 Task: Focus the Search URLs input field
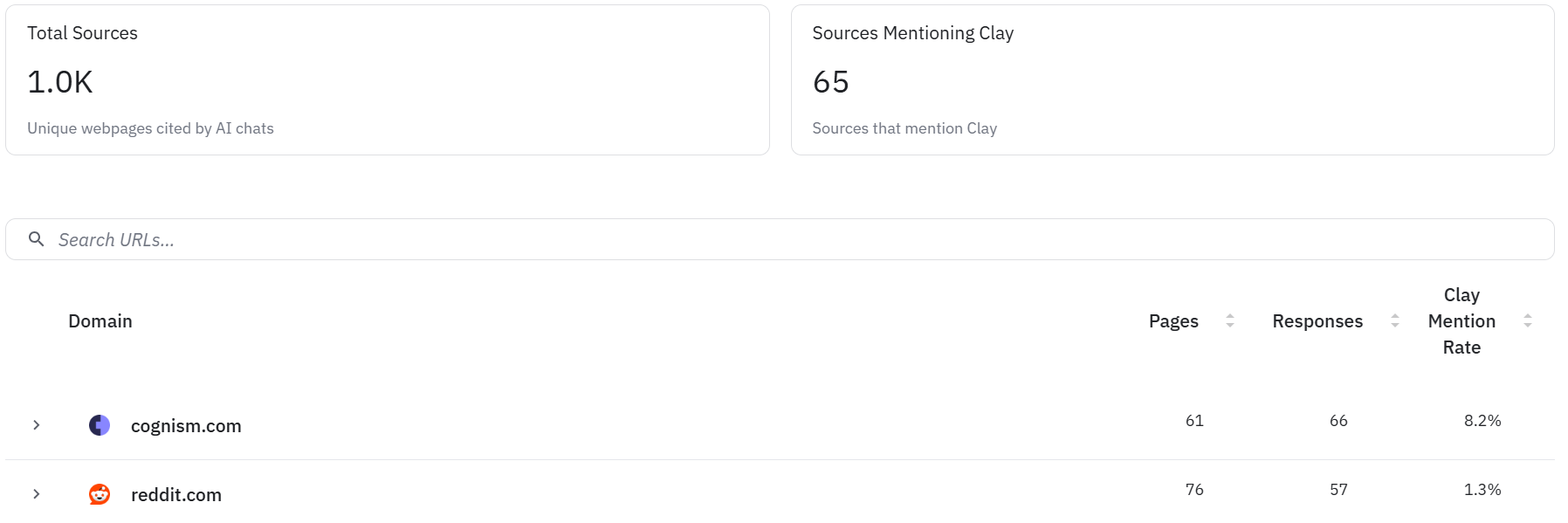click(786, 239)
